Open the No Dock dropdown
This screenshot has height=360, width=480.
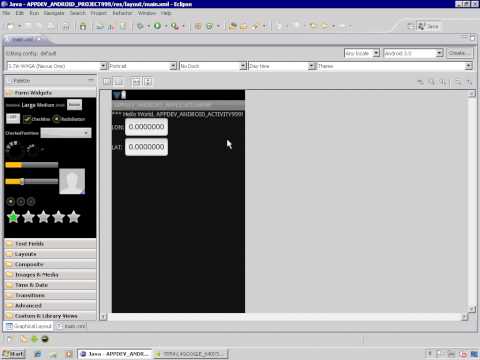tap(213, 66)
